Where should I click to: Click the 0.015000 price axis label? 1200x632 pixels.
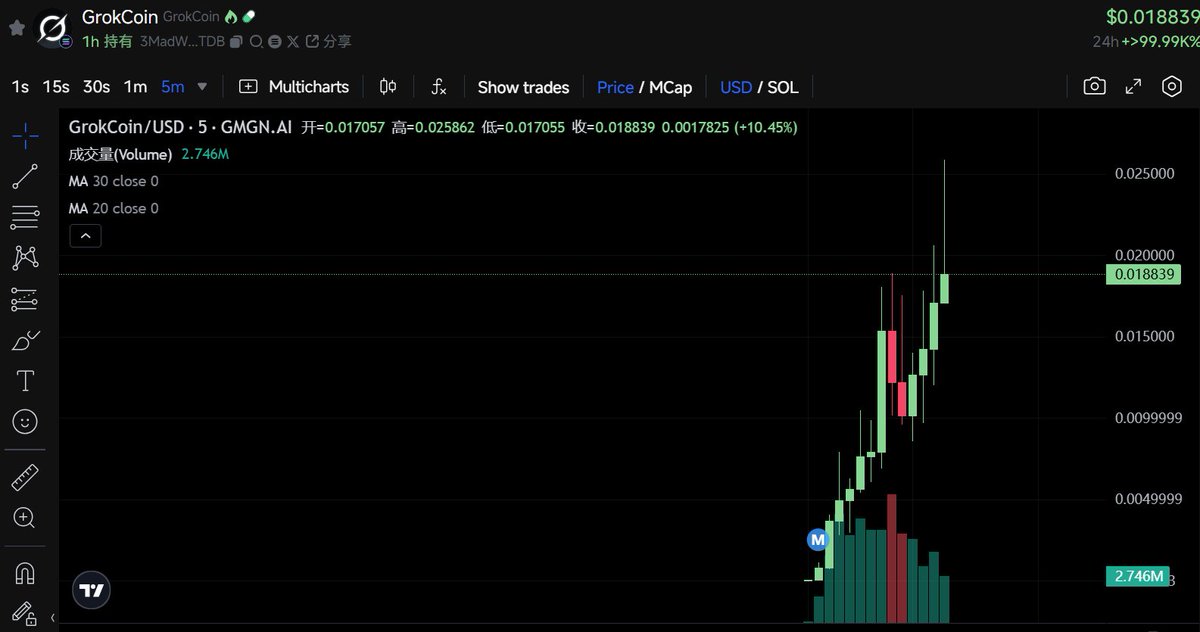[1144, 336]
